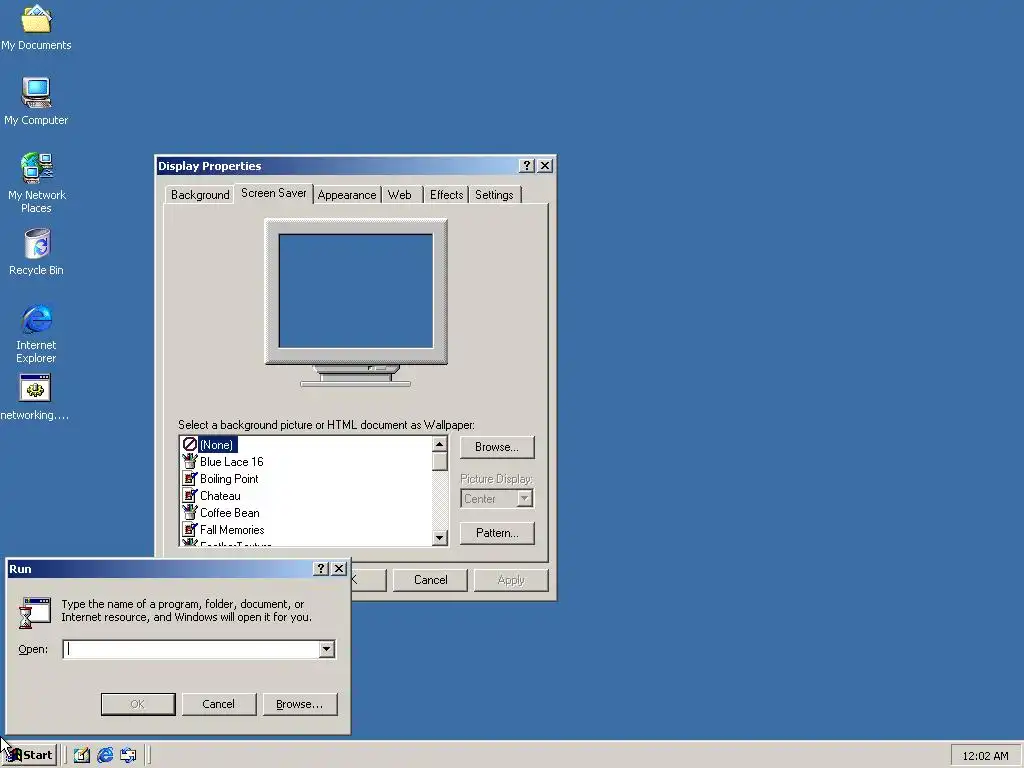This screenshot has width=1024, height=768.
Task: Open the Settings tab
Action: pyautogui.click(x=494, y=195)
